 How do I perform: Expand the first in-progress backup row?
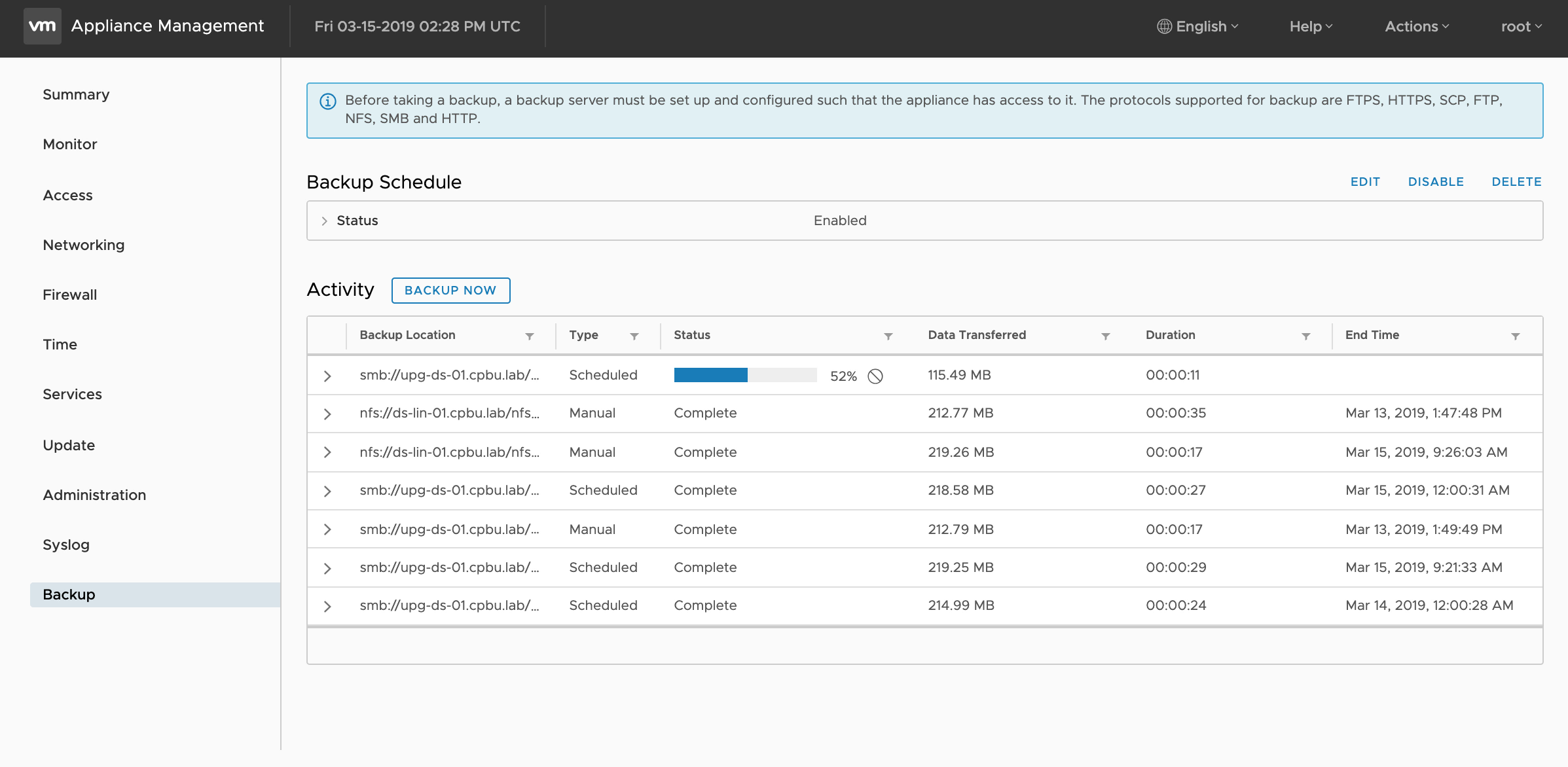[x=328, y=376]
